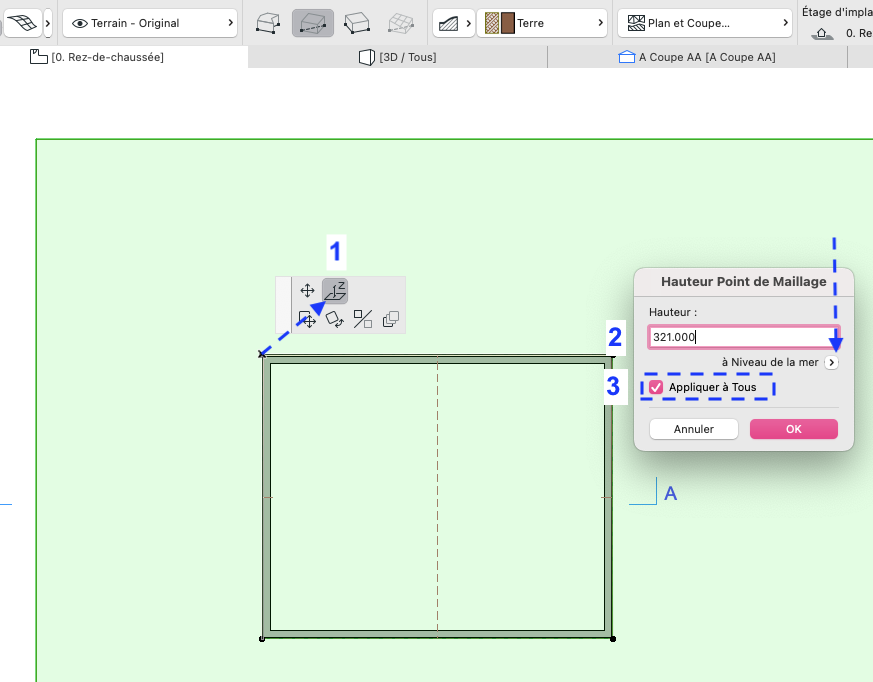The image size is (873, 682).
Task: Choose the first mesh construction method icon
Action: click(268, 23)
